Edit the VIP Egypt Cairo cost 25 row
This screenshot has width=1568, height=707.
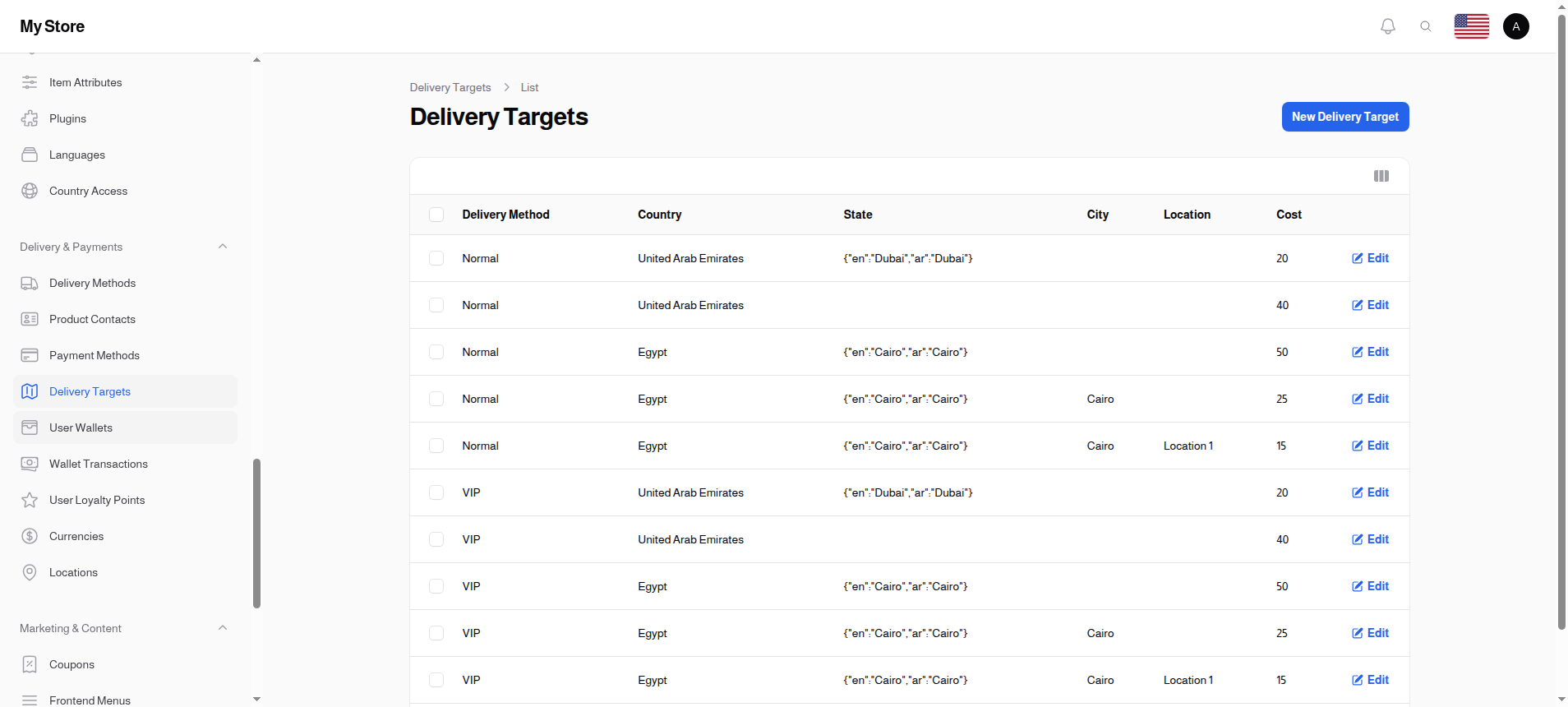(x=1371, y=633)
